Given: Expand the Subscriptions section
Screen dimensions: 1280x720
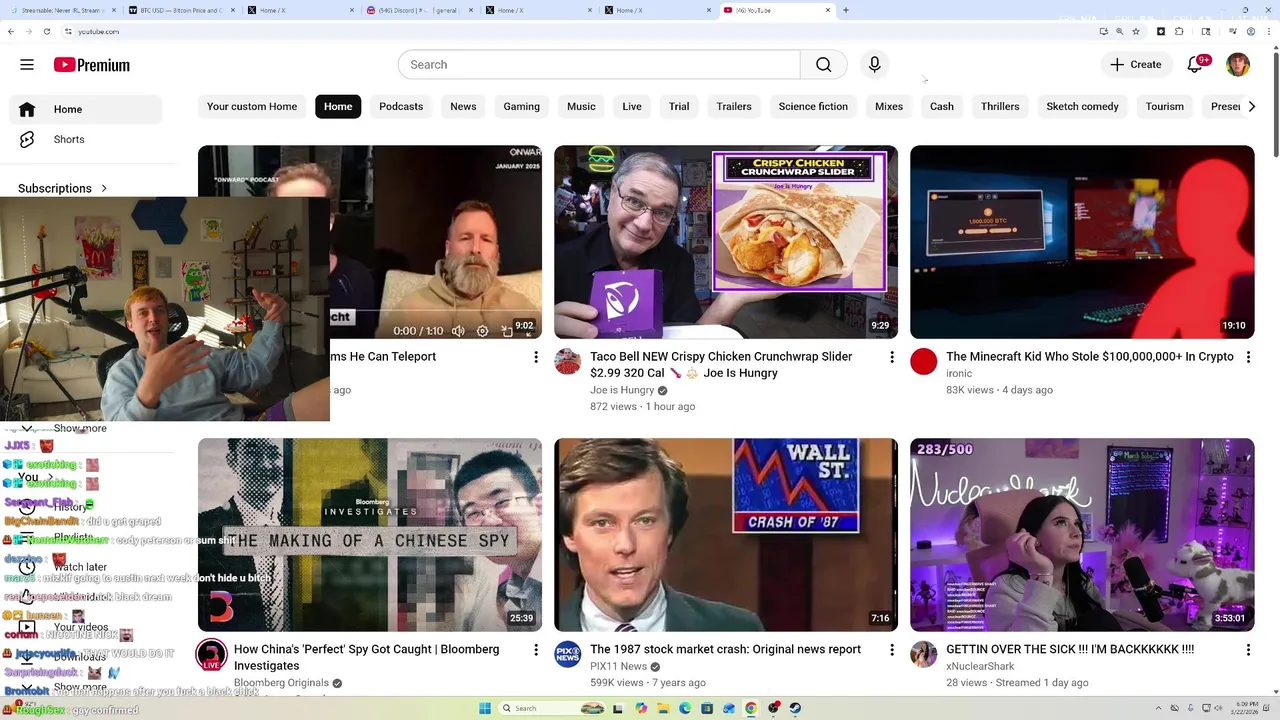Looking at the screenshot, I should point(63,188).
